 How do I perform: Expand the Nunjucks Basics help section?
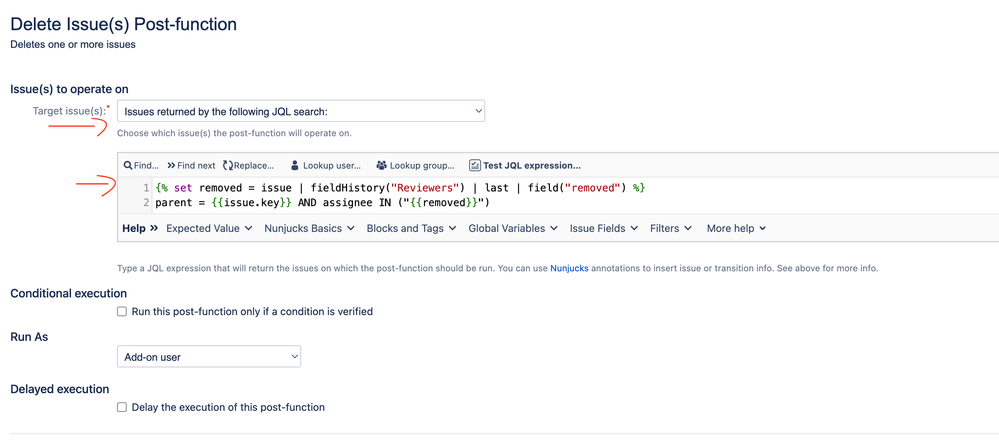tap(310, 228)
